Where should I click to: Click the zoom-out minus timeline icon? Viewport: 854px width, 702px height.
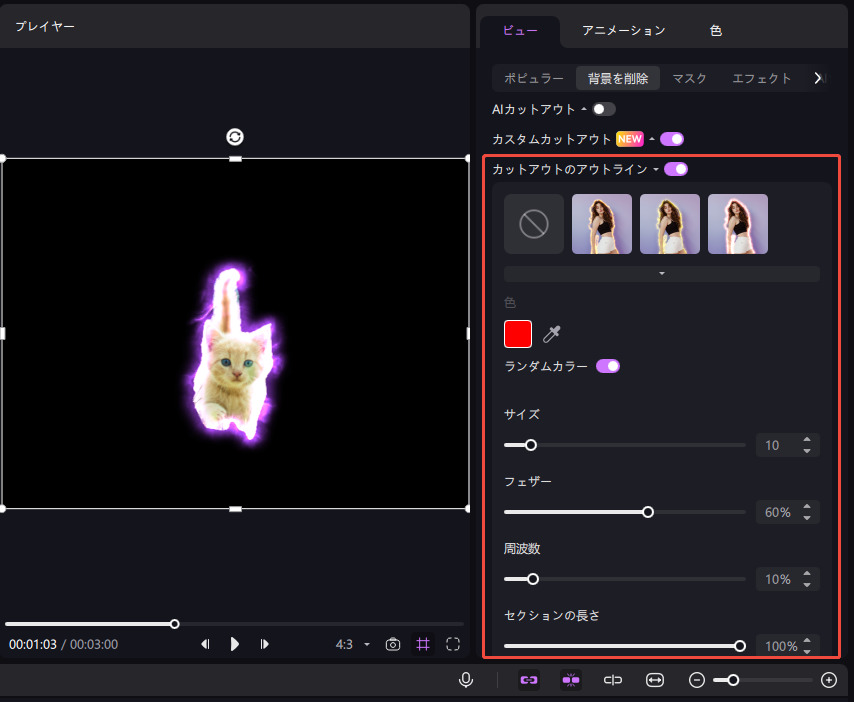pyautogui.click(x=697, y=680)
